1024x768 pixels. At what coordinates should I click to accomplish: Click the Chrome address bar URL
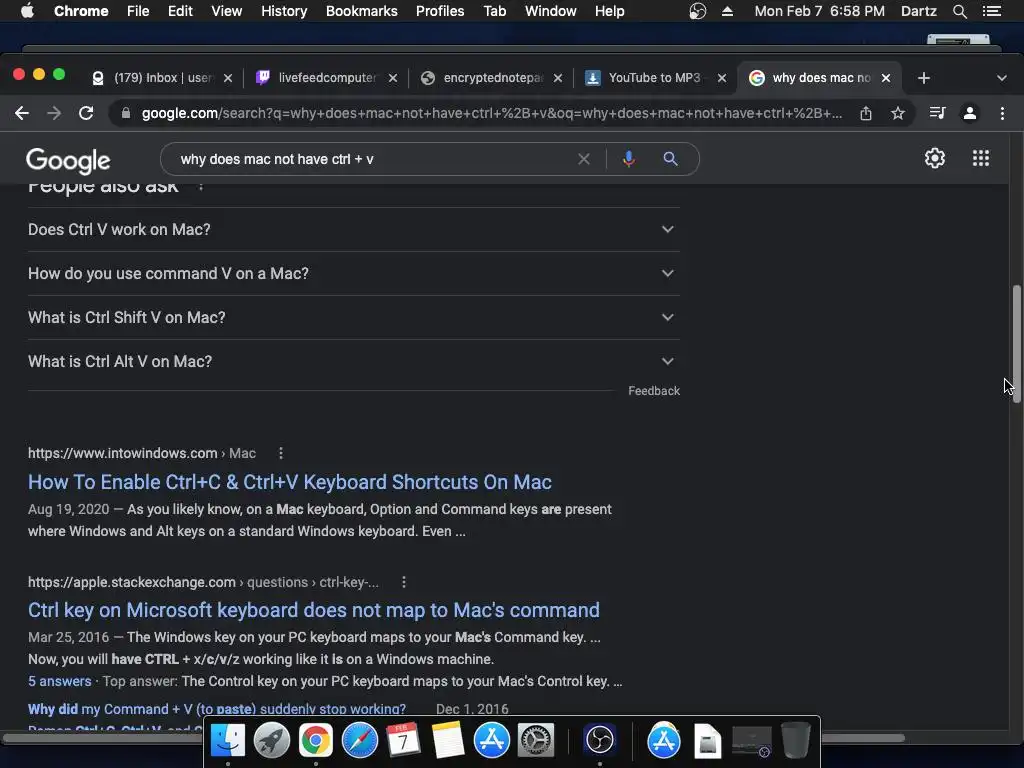[x=491, y=113]
